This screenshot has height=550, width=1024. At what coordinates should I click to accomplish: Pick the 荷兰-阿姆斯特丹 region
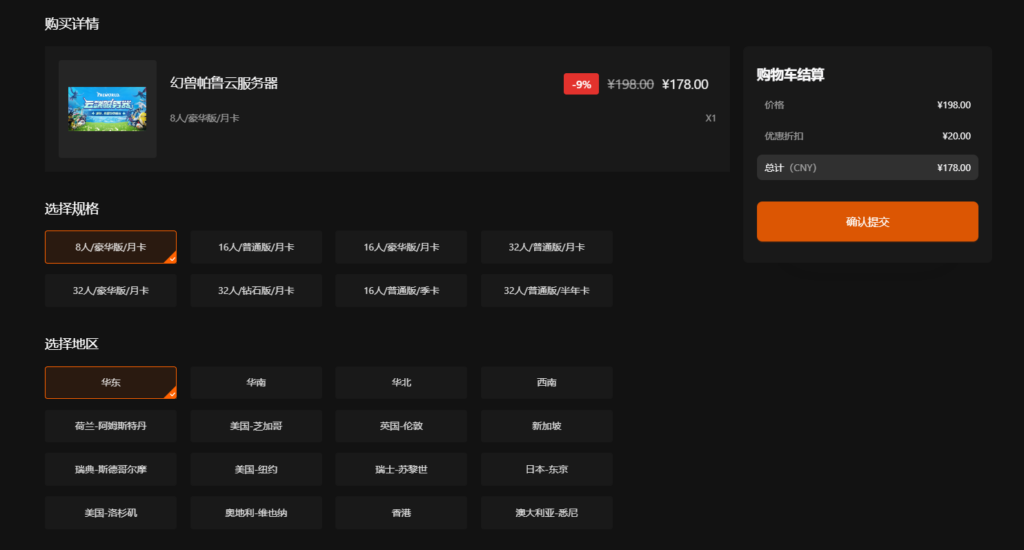[111, 426]
